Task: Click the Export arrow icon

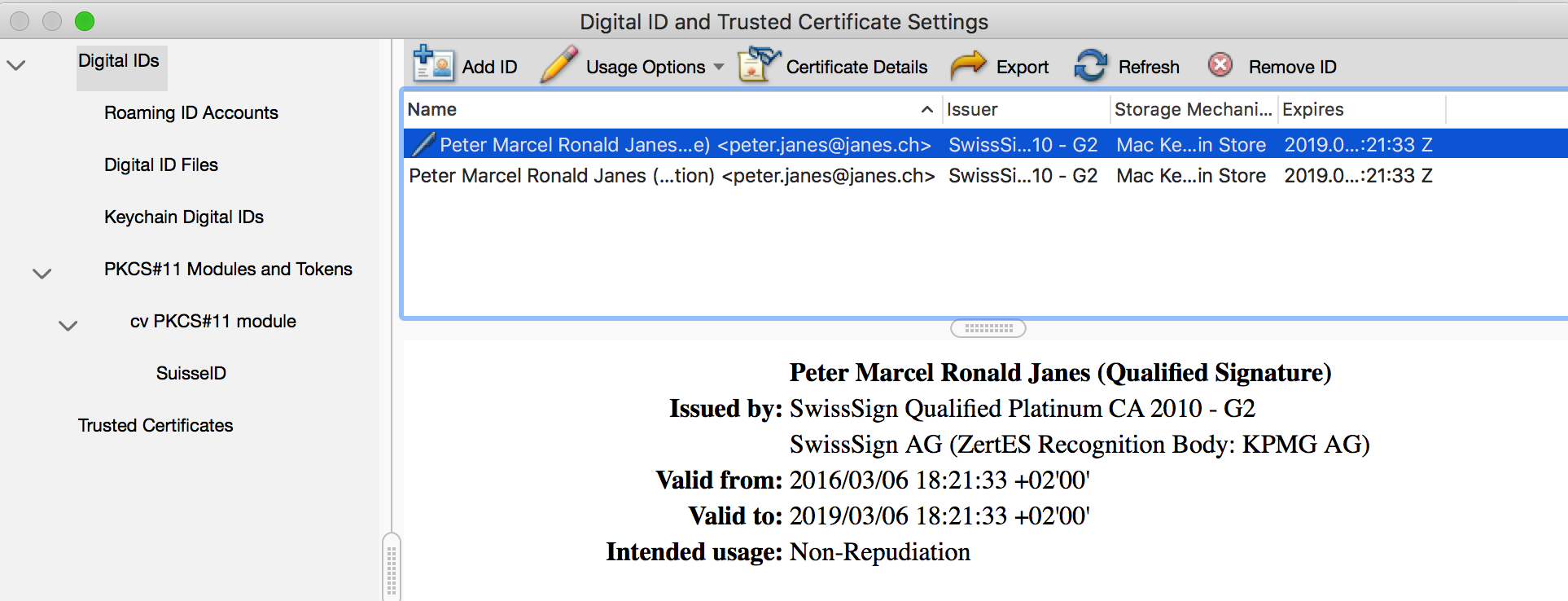Action: coord(968,65)
